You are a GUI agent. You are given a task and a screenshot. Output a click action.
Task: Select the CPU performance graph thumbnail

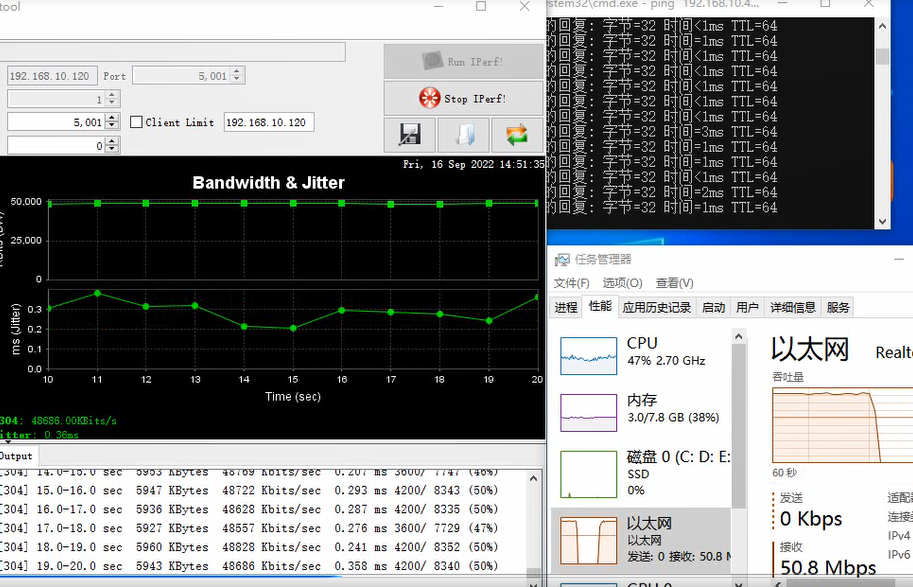click(589, 356)
